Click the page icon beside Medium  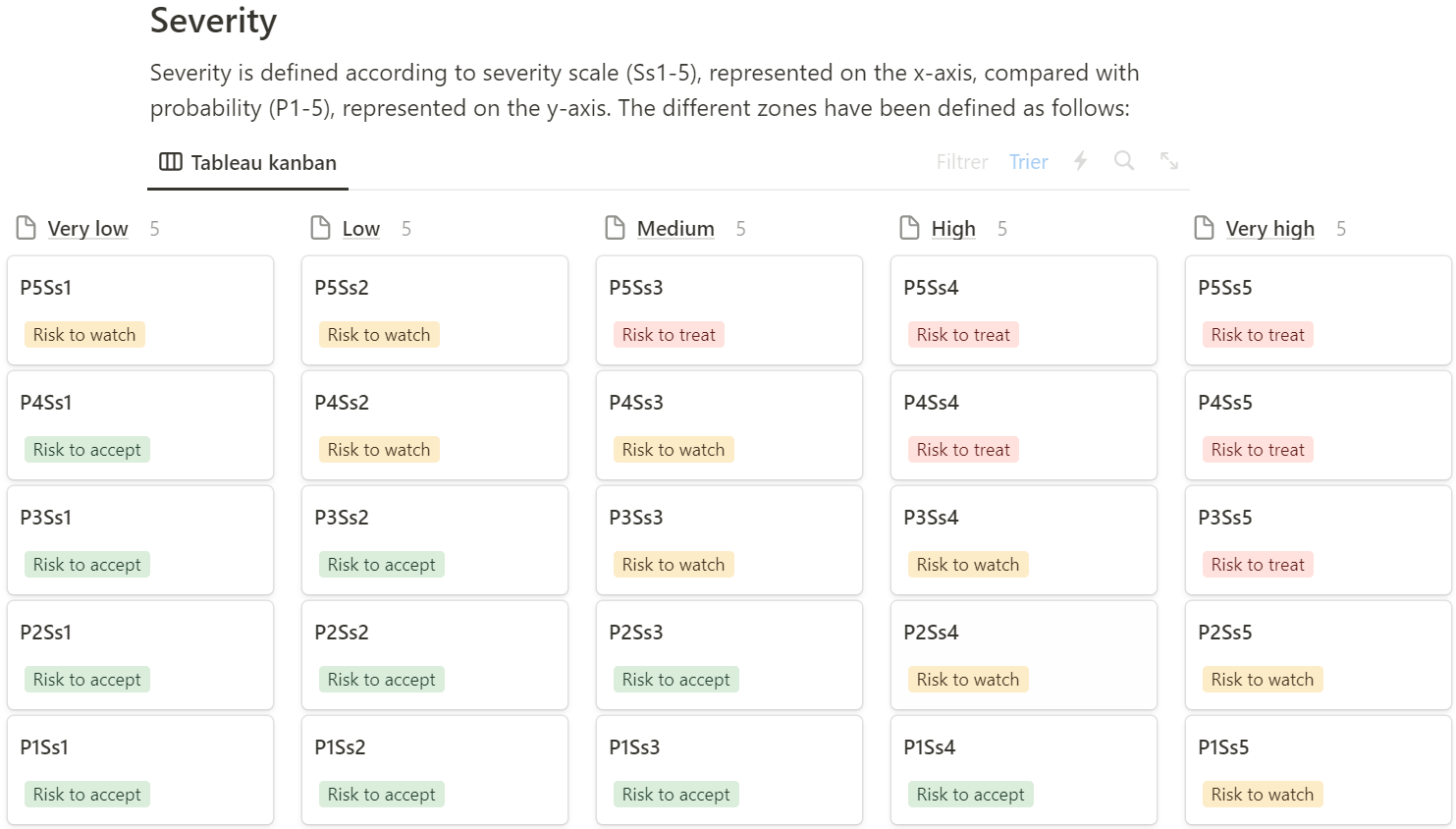click(616, 228)
